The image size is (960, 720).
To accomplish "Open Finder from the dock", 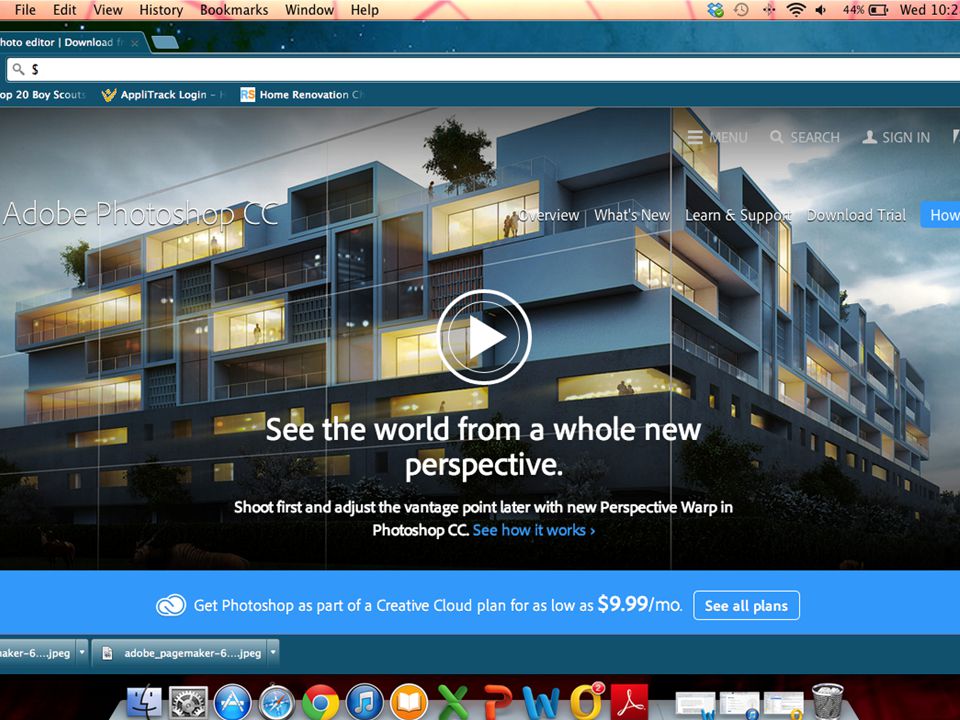I will coord(144,702).
